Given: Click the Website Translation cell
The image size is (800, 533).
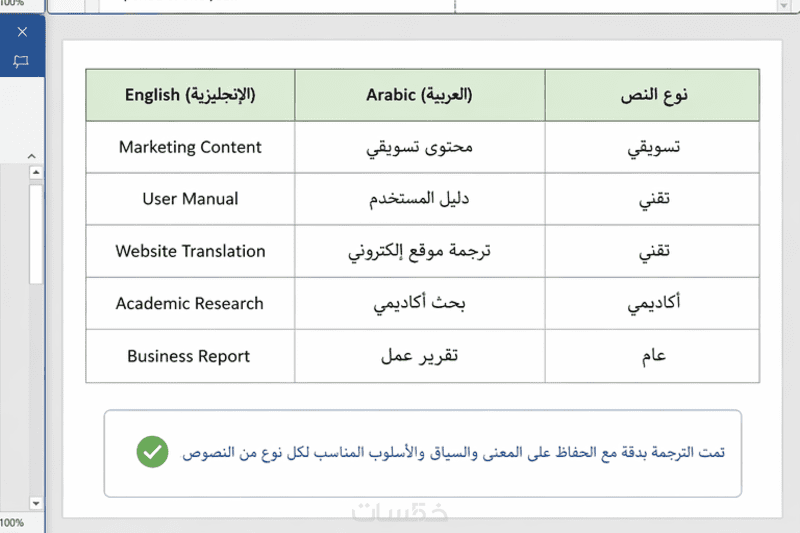Looking at the screenshot, I should pos(190,251).
